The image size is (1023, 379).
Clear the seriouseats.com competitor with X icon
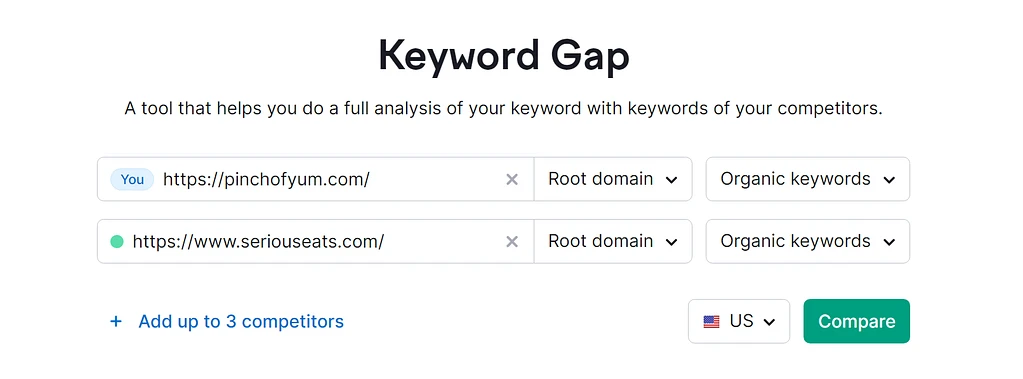[512, 242]
